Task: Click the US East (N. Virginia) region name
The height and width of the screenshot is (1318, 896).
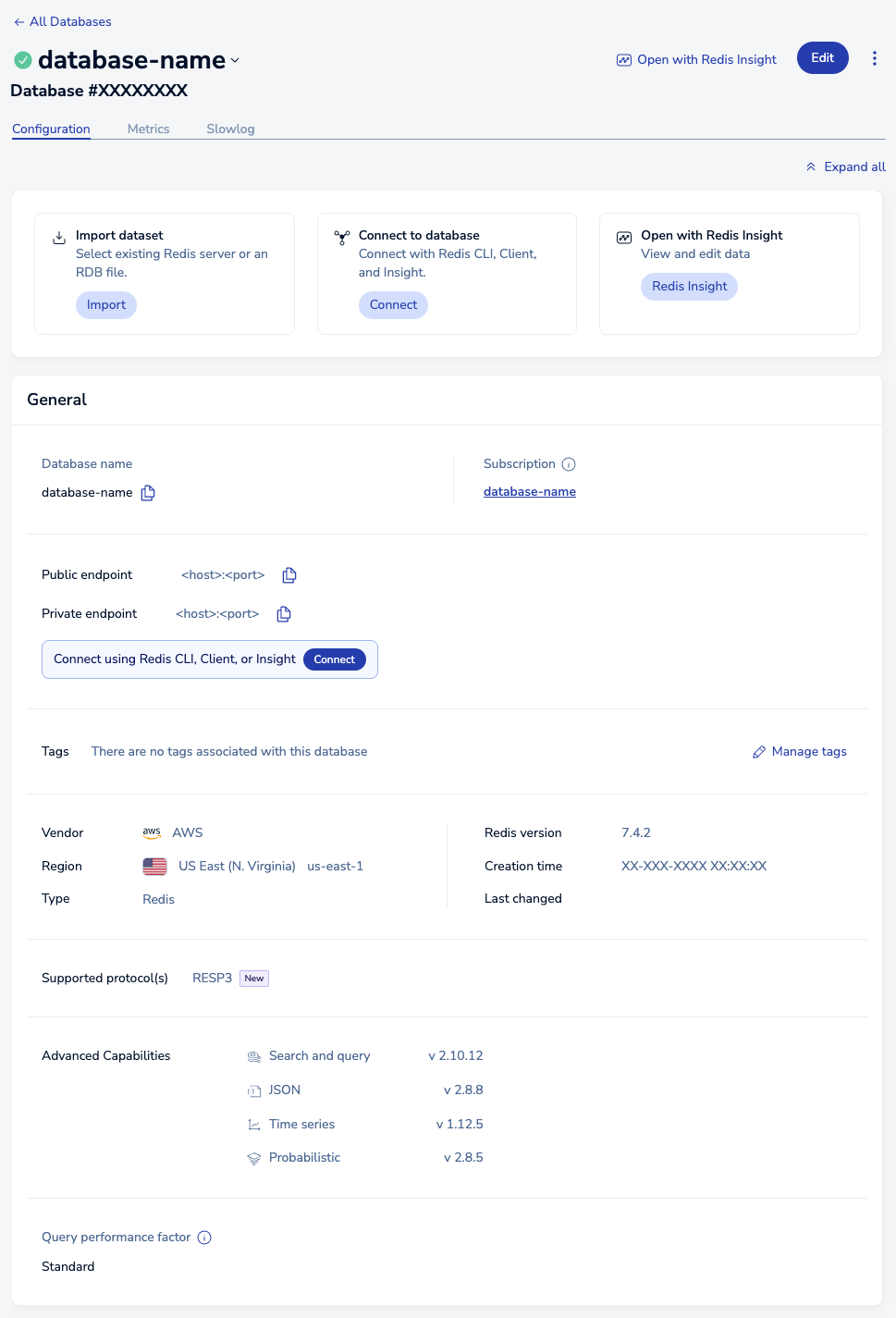Action: coord(237,867)
